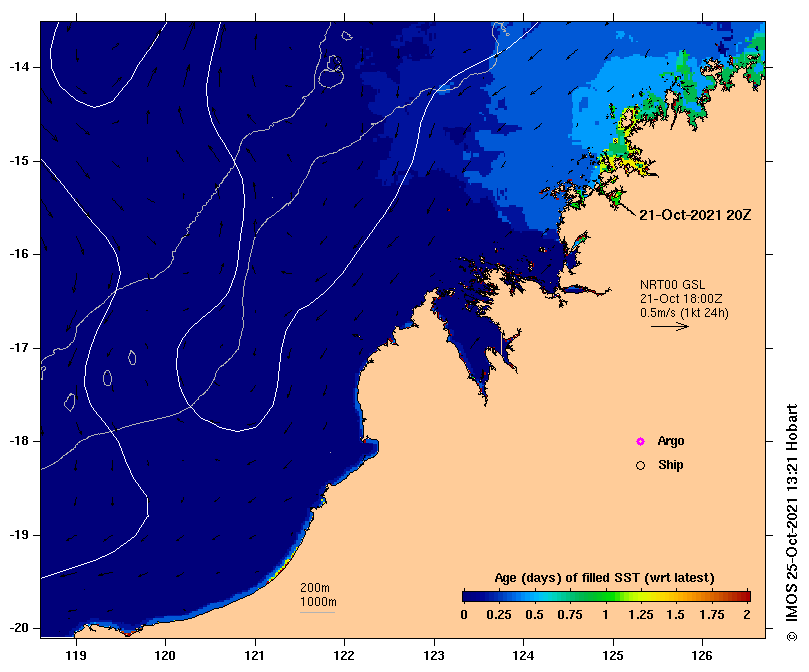Click the '200m' contour legend label
Image resolution: width=809 pixels, height=672 pixels.
315,588
